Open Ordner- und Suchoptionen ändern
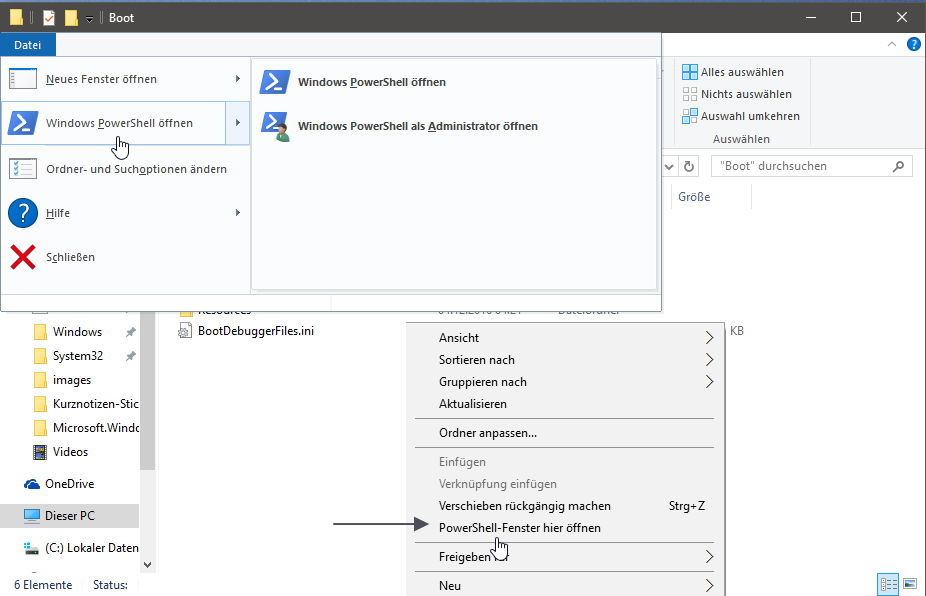The height and width of the screenshot is (596, 926). (125, 169)
